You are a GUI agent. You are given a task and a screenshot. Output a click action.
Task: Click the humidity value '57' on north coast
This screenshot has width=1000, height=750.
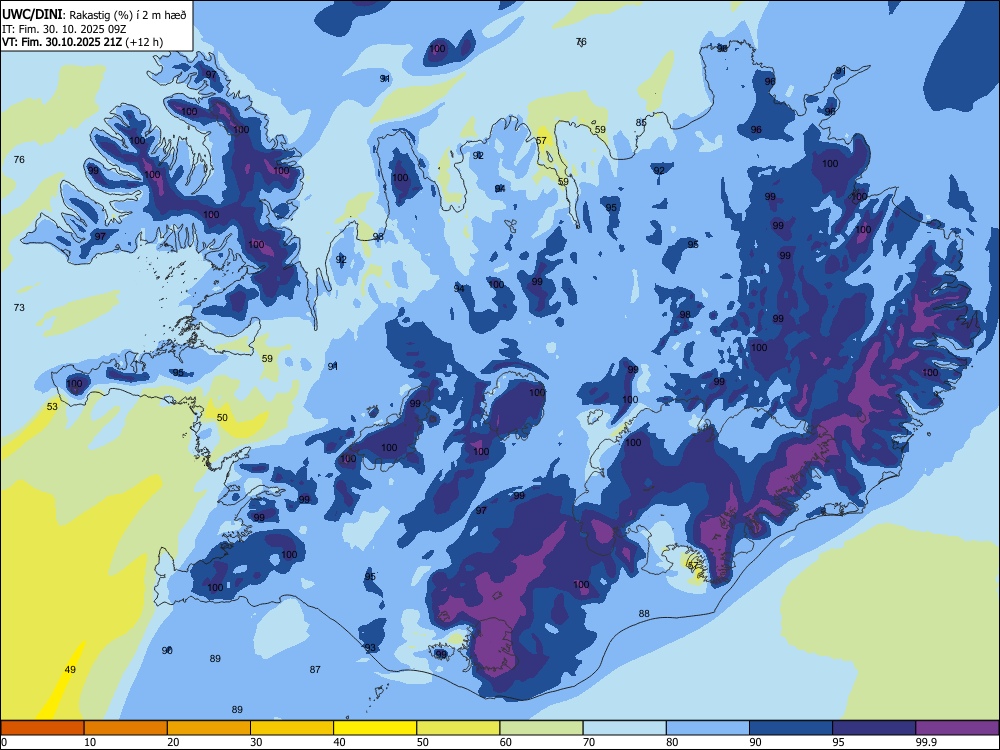coord(541,140)
